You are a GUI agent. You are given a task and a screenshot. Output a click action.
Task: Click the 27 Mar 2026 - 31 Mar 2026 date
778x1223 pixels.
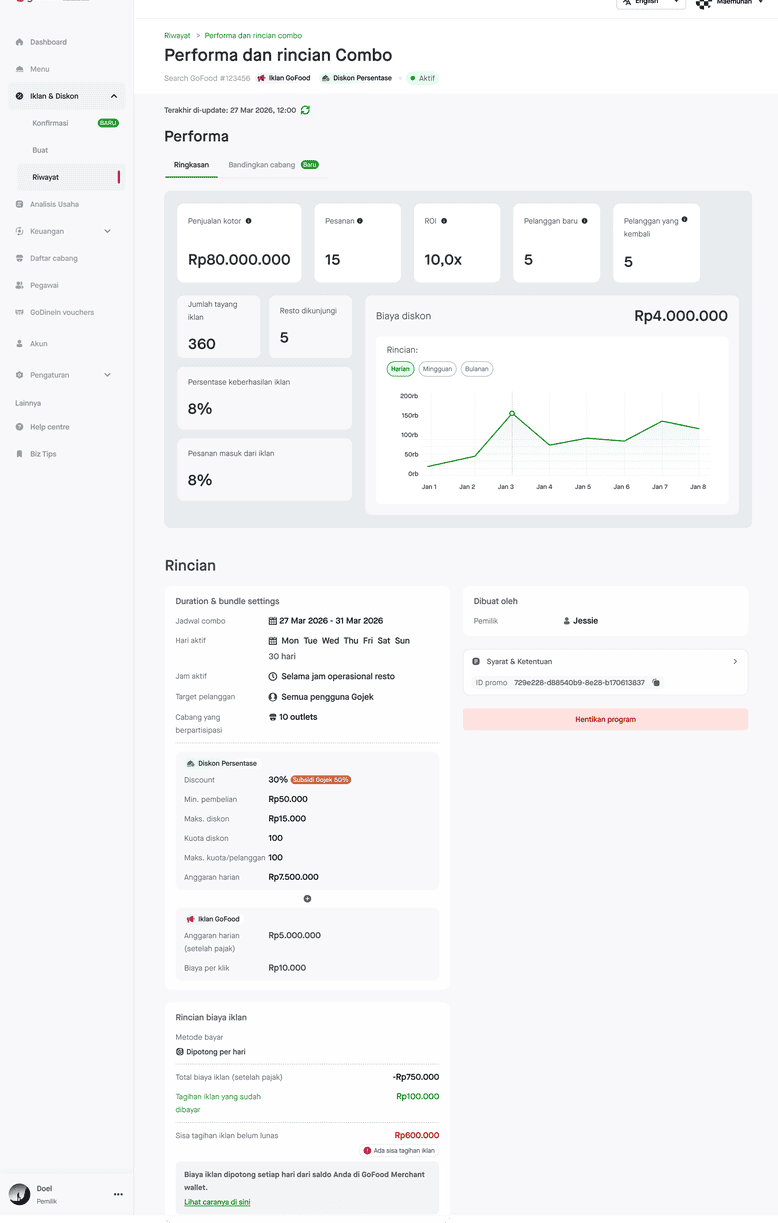click(331, 621)
